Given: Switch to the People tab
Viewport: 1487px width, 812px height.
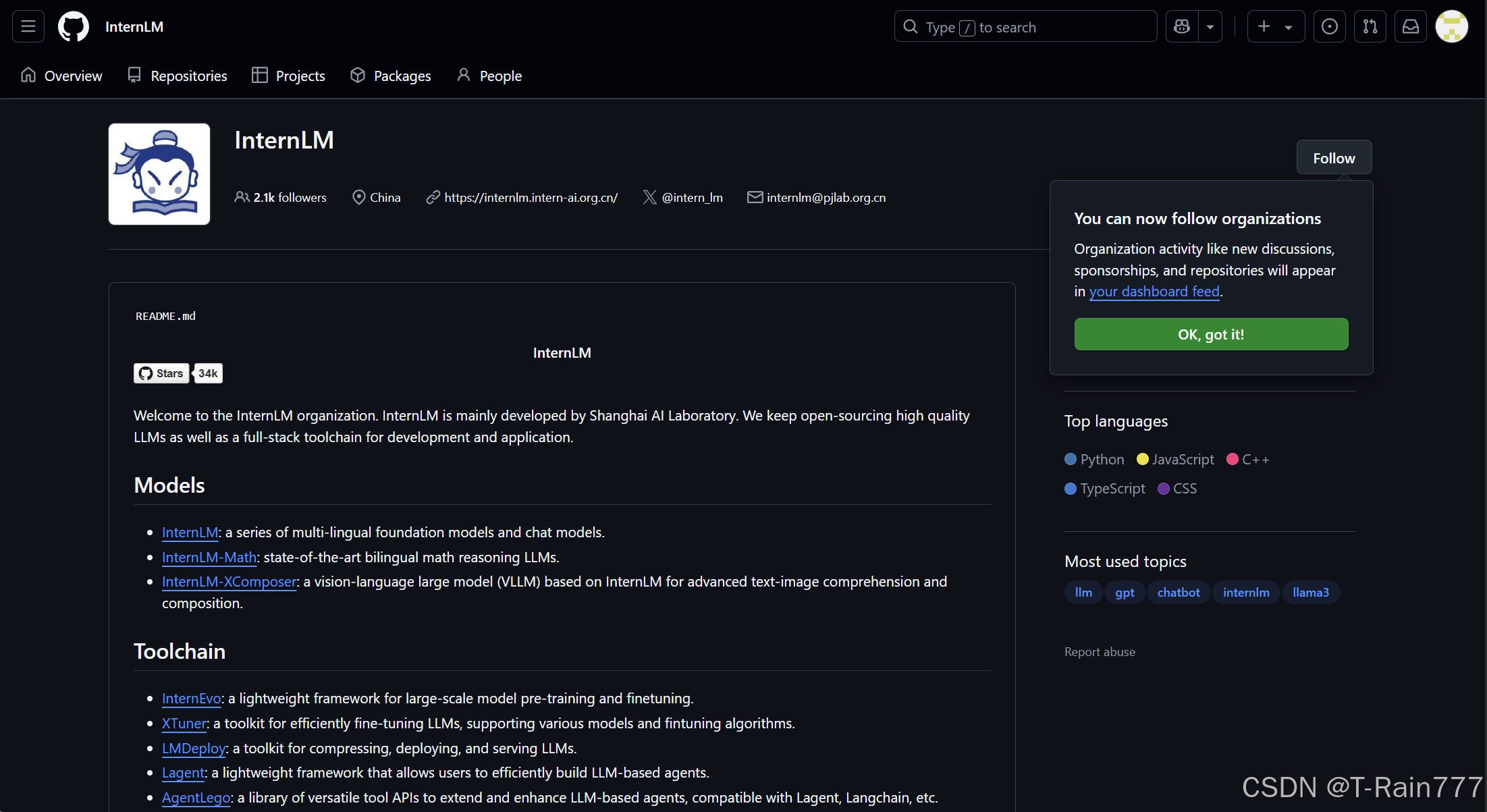Looking at the screenshot, I should click(489, 76).
